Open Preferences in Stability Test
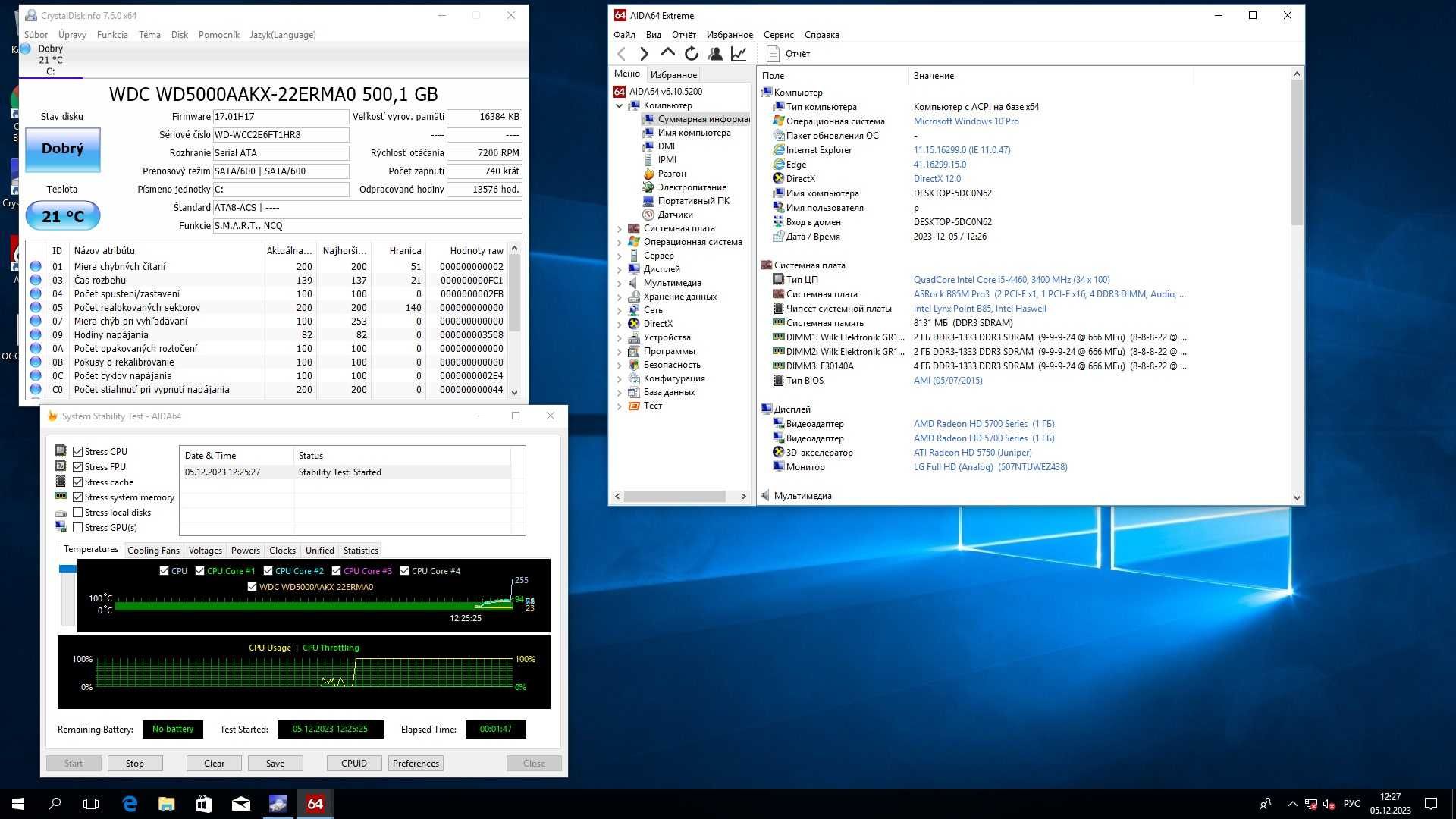Viewport: 1456px width, 819px height. coord(416,764)
